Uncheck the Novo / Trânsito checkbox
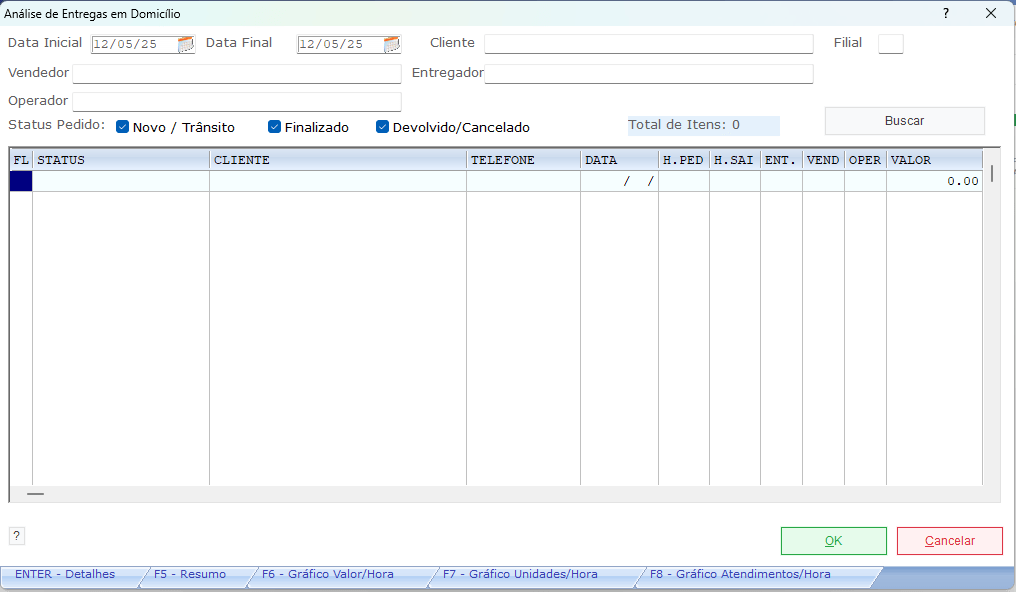Image resolution: width=1016 pixels, height=592 pixels. click(x=123, y=127)
